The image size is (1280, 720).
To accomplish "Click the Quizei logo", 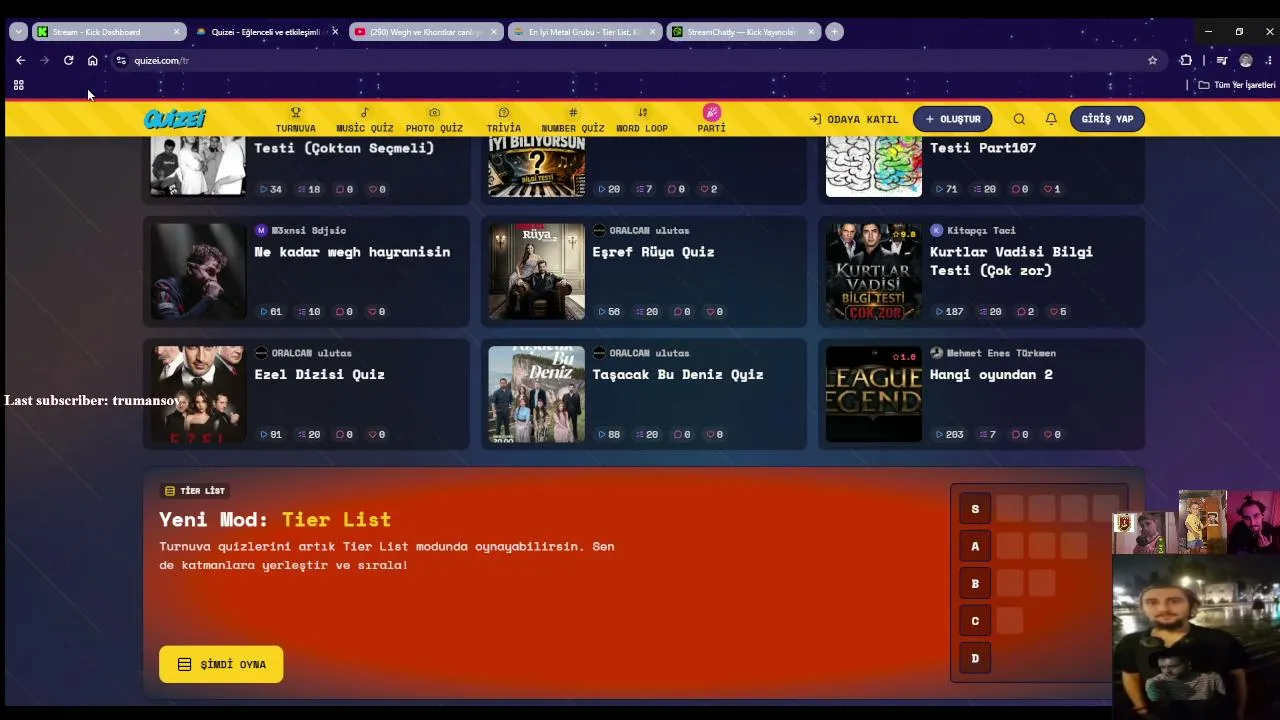I will pyautogui.click(x=174, y=119).
